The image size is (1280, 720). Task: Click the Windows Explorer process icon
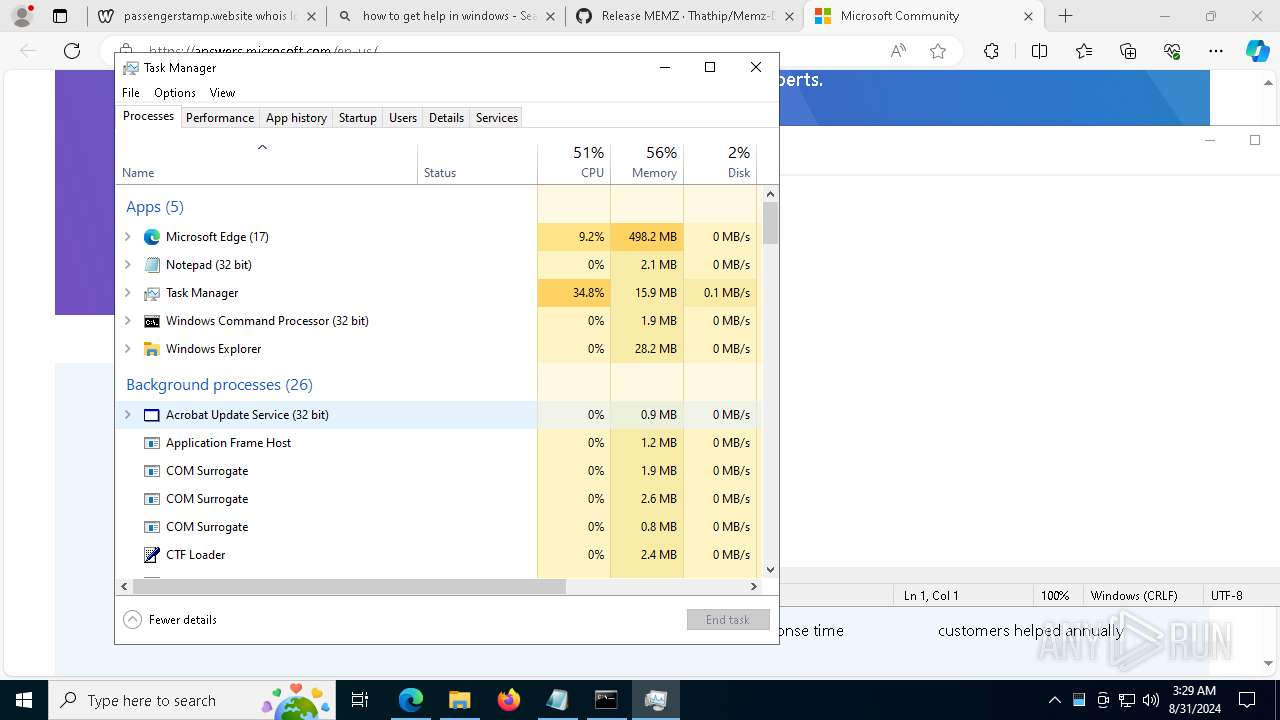152,349
